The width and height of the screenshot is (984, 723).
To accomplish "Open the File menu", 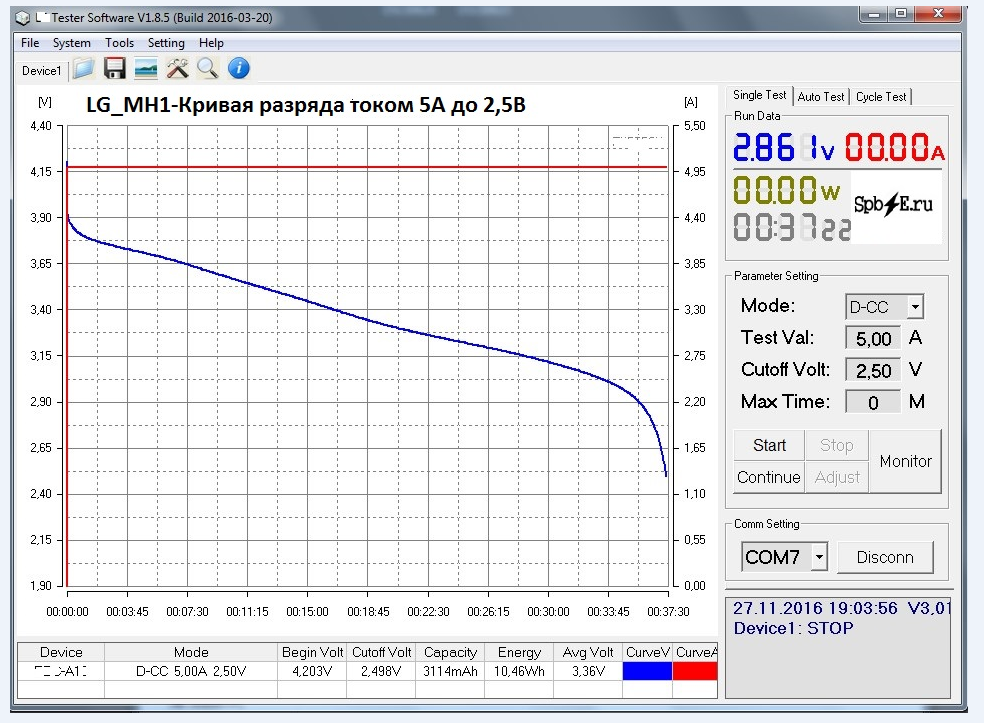I will [30, 43].
